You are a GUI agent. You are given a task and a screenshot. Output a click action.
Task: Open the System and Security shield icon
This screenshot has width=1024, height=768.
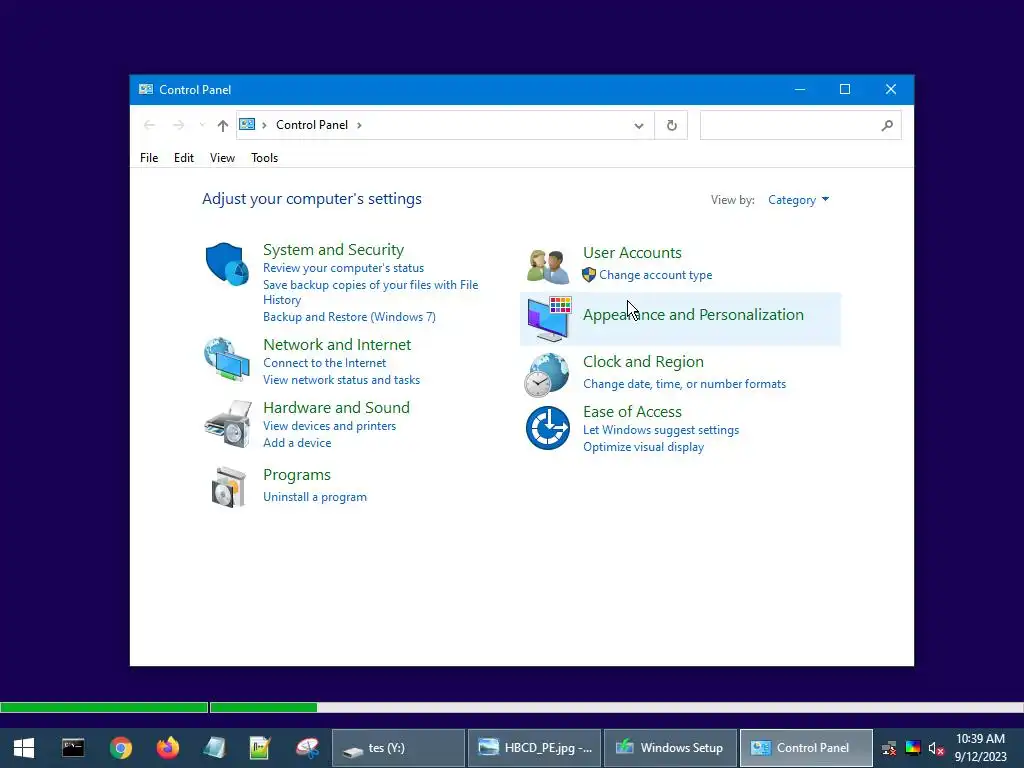click(x=227, y=264)
